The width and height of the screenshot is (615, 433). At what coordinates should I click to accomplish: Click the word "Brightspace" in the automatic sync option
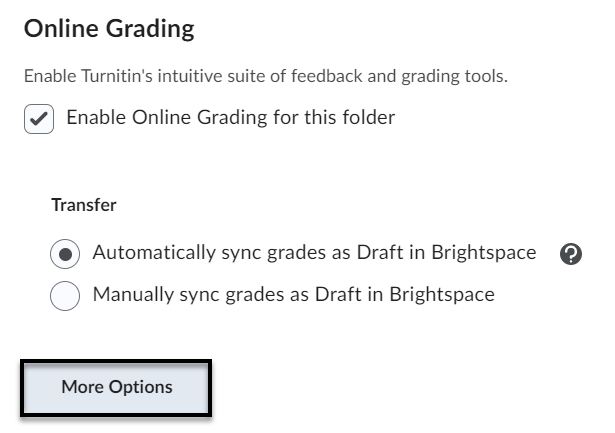pyautogui.click(x=484, y=253)
